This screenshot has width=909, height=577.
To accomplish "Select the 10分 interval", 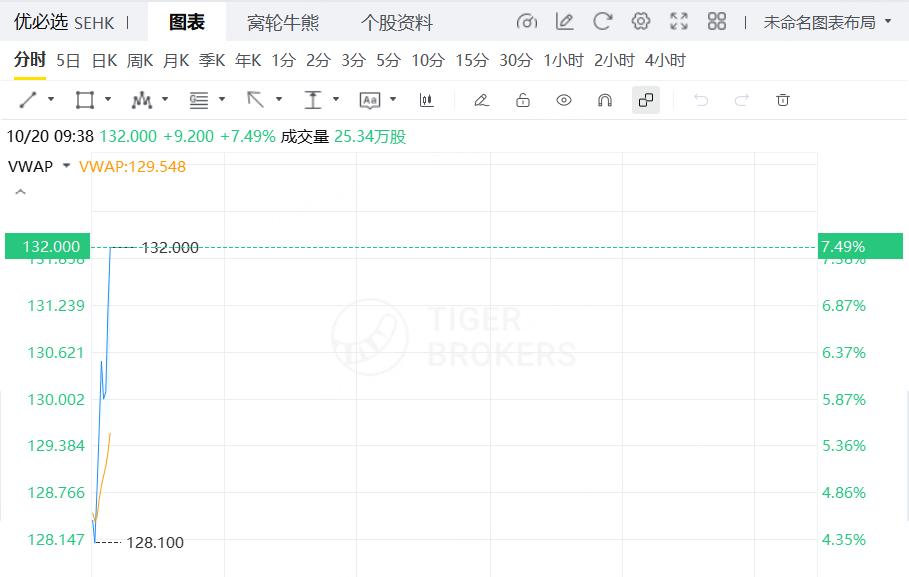I will coord(428,60).
